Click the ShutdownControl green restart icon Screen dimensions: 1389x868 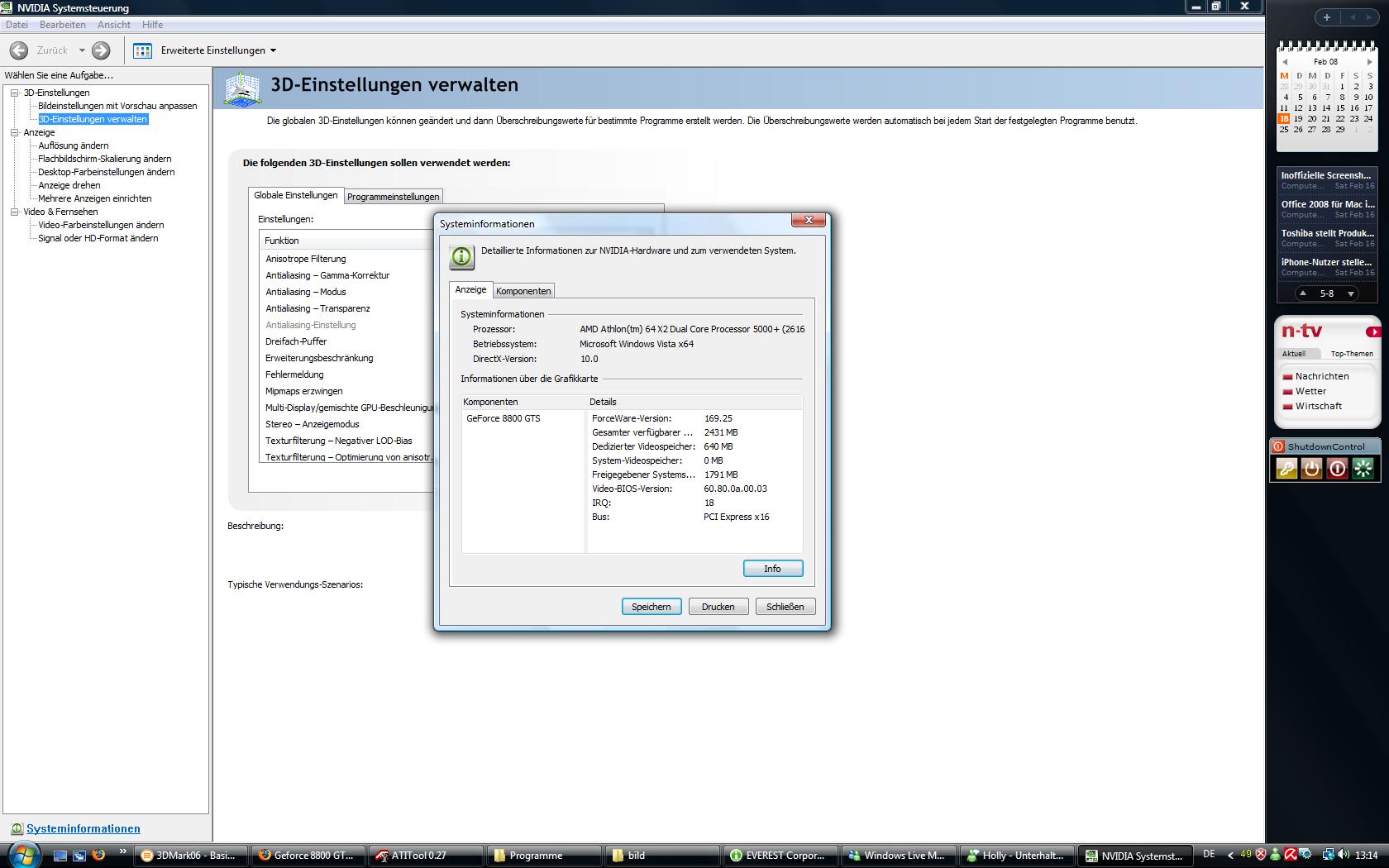pos(1363,469)
